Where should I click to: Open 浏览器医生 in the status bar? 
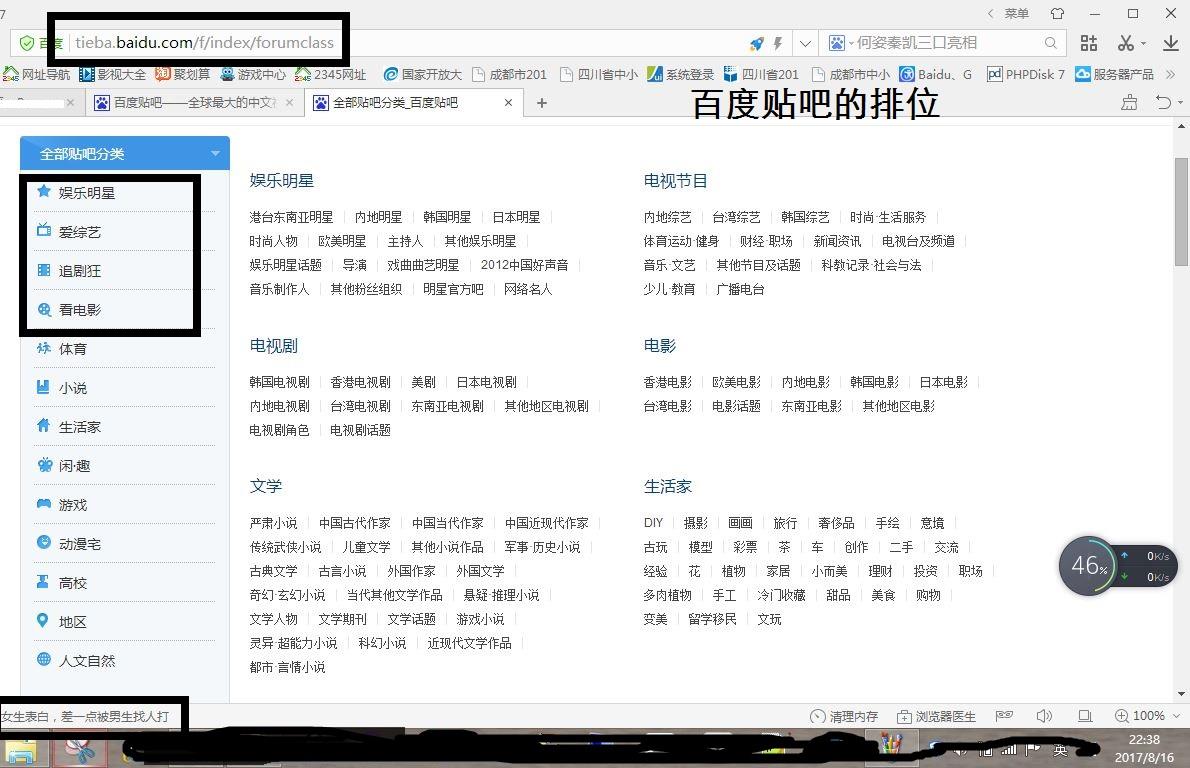point(937,716)
